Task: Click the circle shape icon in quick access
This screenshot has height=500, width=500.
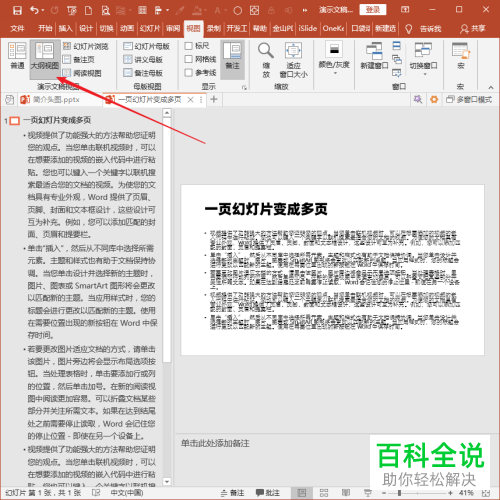Action: click(237, 11)
